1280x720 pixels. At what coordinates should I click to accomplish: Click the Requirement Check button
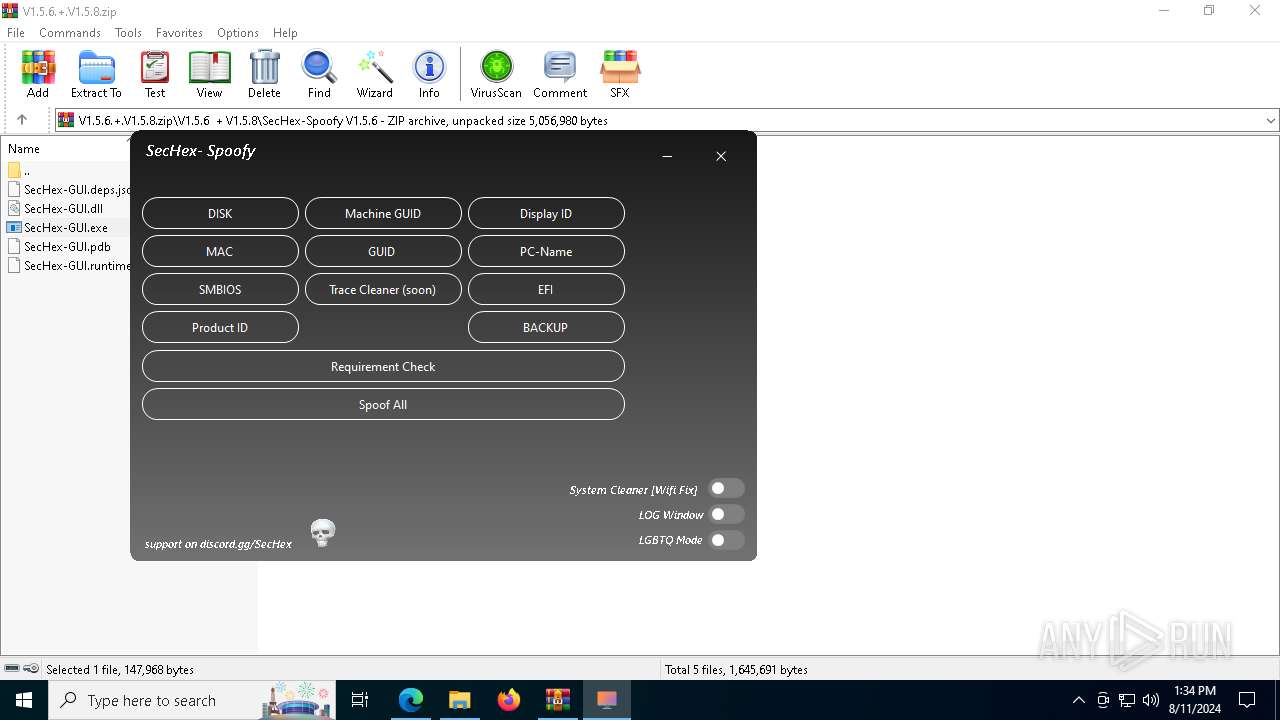pyautogui.click(x=383, y=366)
